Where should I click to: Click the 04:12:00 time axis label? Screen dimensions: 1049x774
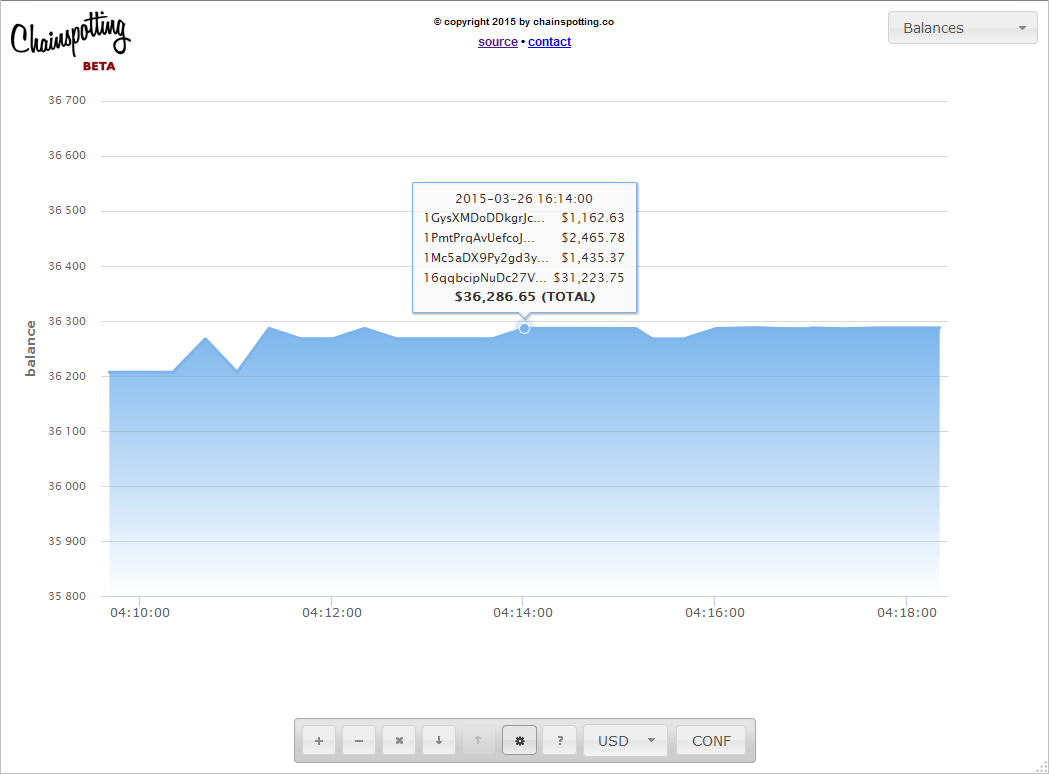point(332,613)
